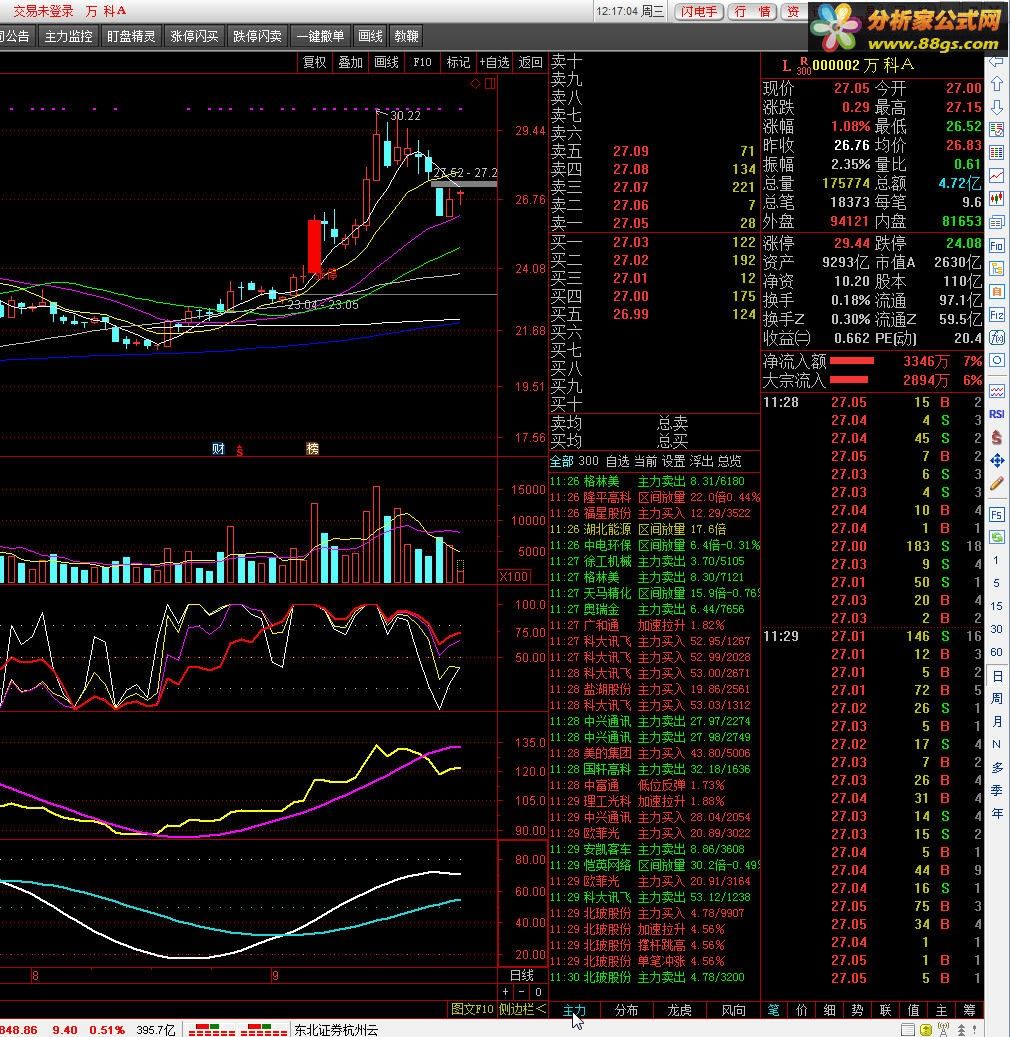Click the yellow status bar icon
The width and height of the screenshot is (1010, 1037).
[x=926, y=1030]
